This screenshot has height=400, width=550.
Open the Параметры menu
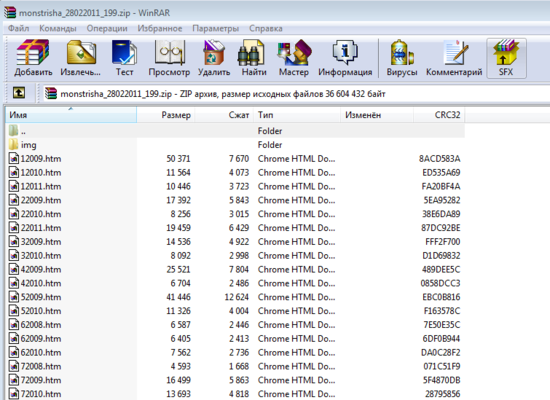(x=215, y=28)
